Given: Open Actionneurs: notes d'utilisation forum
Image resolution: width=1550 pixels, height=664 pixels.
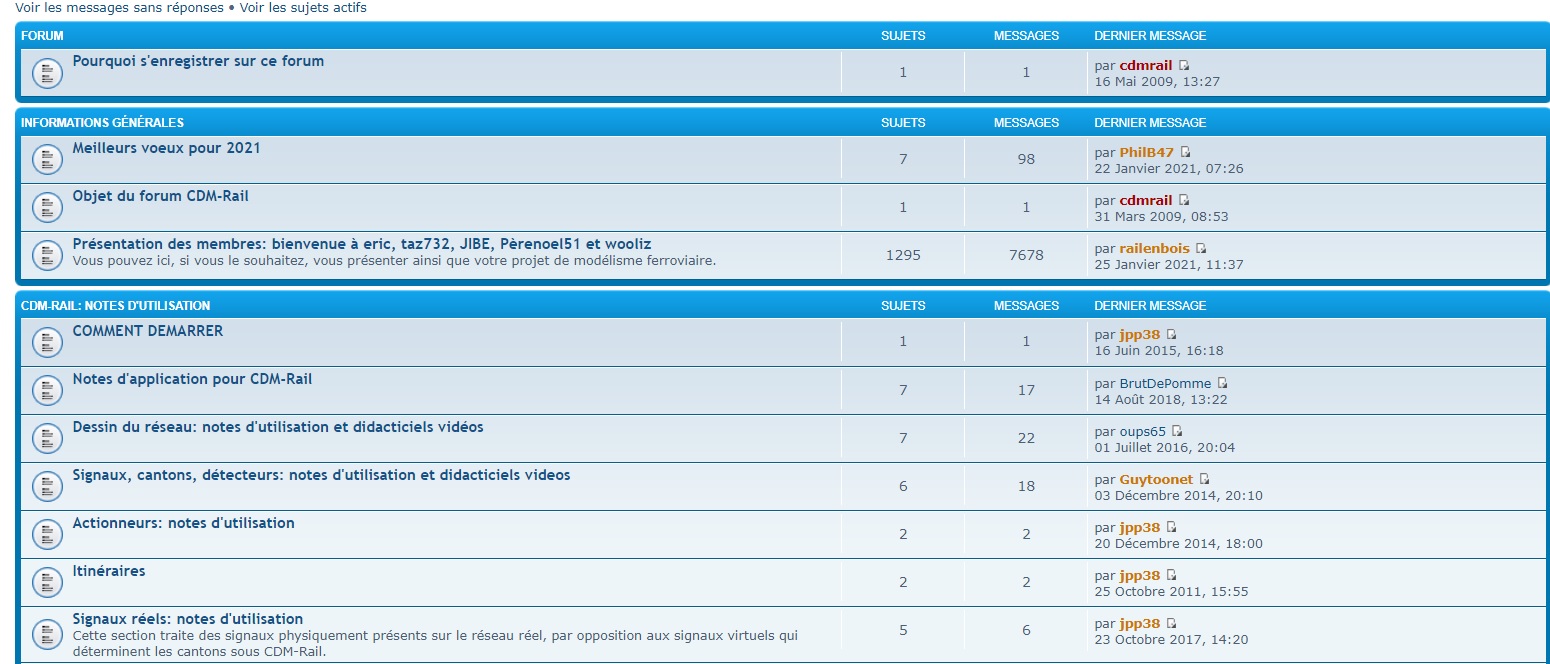Looking at the screenshot, I should click(x=183, y=523).
